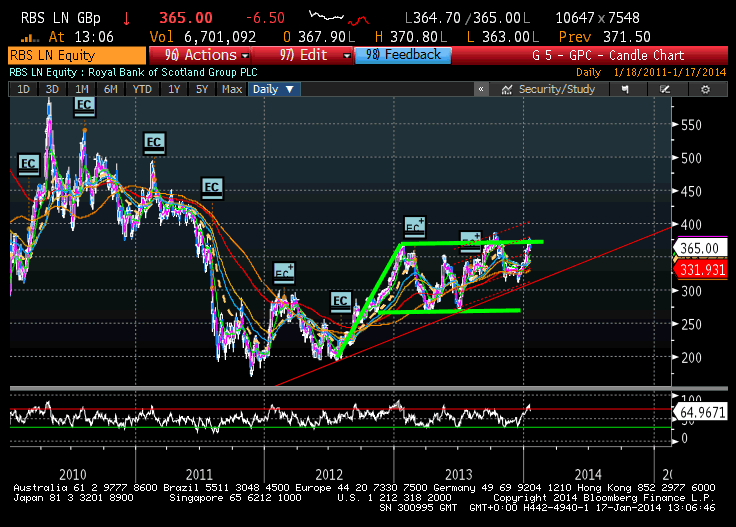Click the L 363.00L low value
The width and height of the screenshot is (736, 527).
503,37
